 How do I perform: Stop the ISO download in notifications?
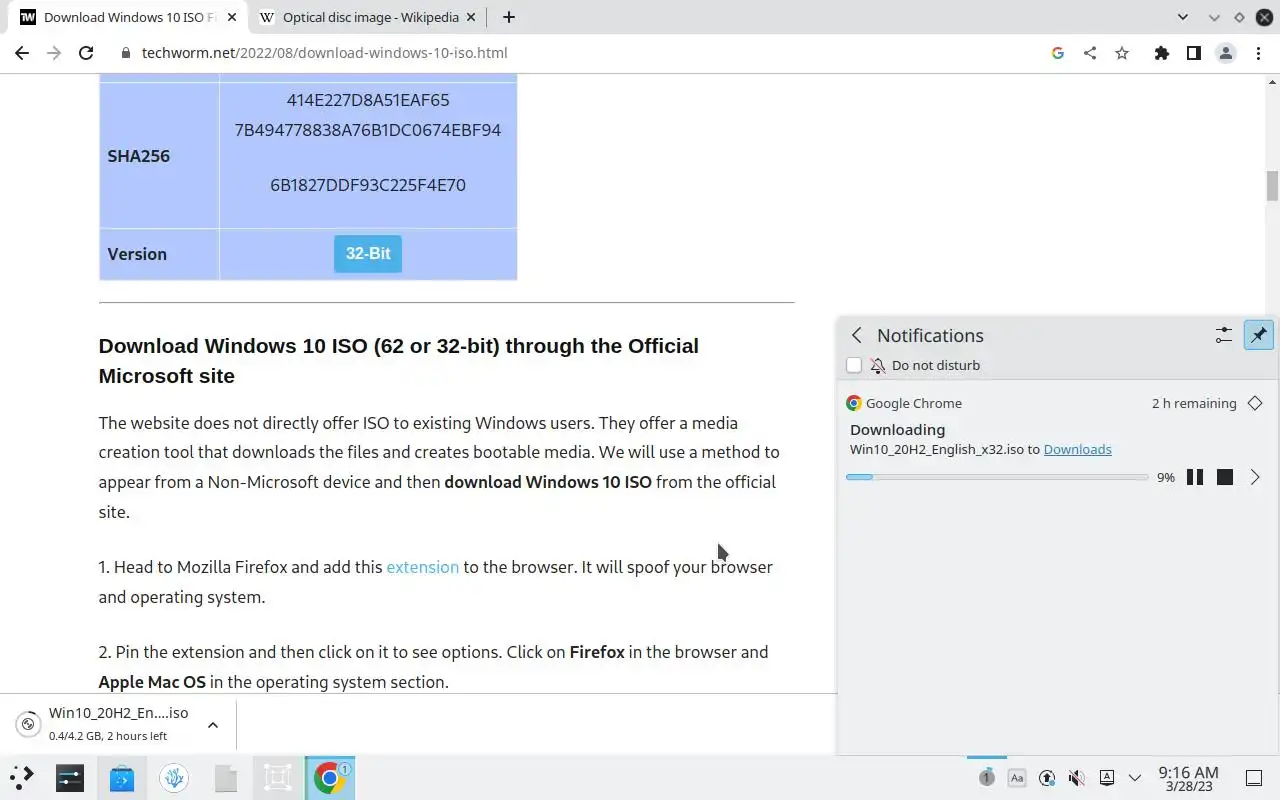(x=1225, y=477)
